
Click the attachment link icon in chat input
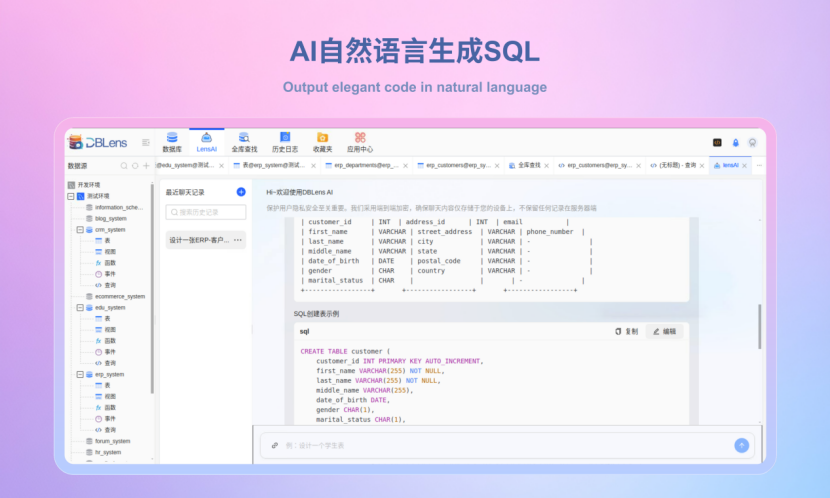pyautogui.click(x=275, y=445)
